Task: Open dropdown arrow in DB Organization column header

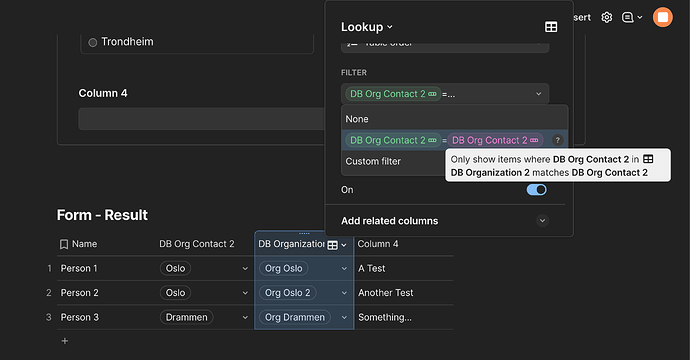Action: tap(344, 245)
